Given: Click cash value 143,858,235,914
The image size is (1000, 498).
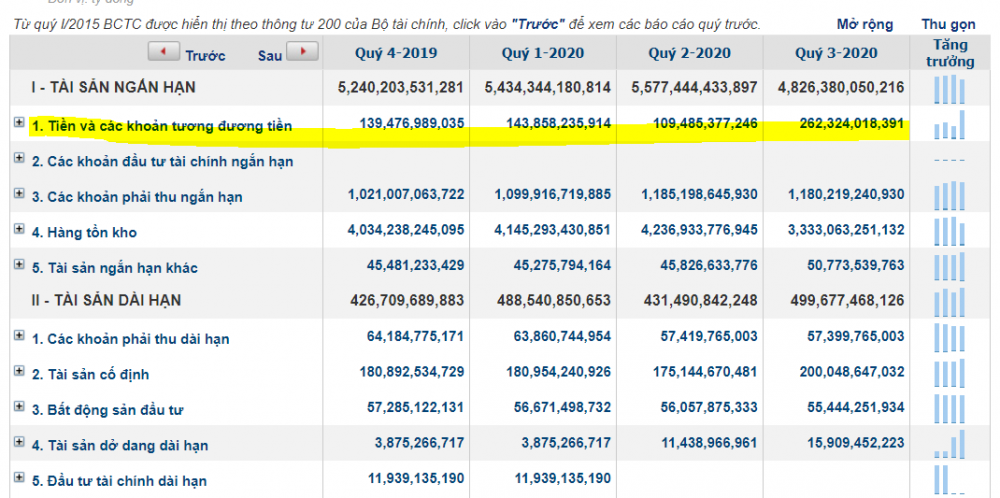Looking at the screenshot, I should click(x=559, y=123).
